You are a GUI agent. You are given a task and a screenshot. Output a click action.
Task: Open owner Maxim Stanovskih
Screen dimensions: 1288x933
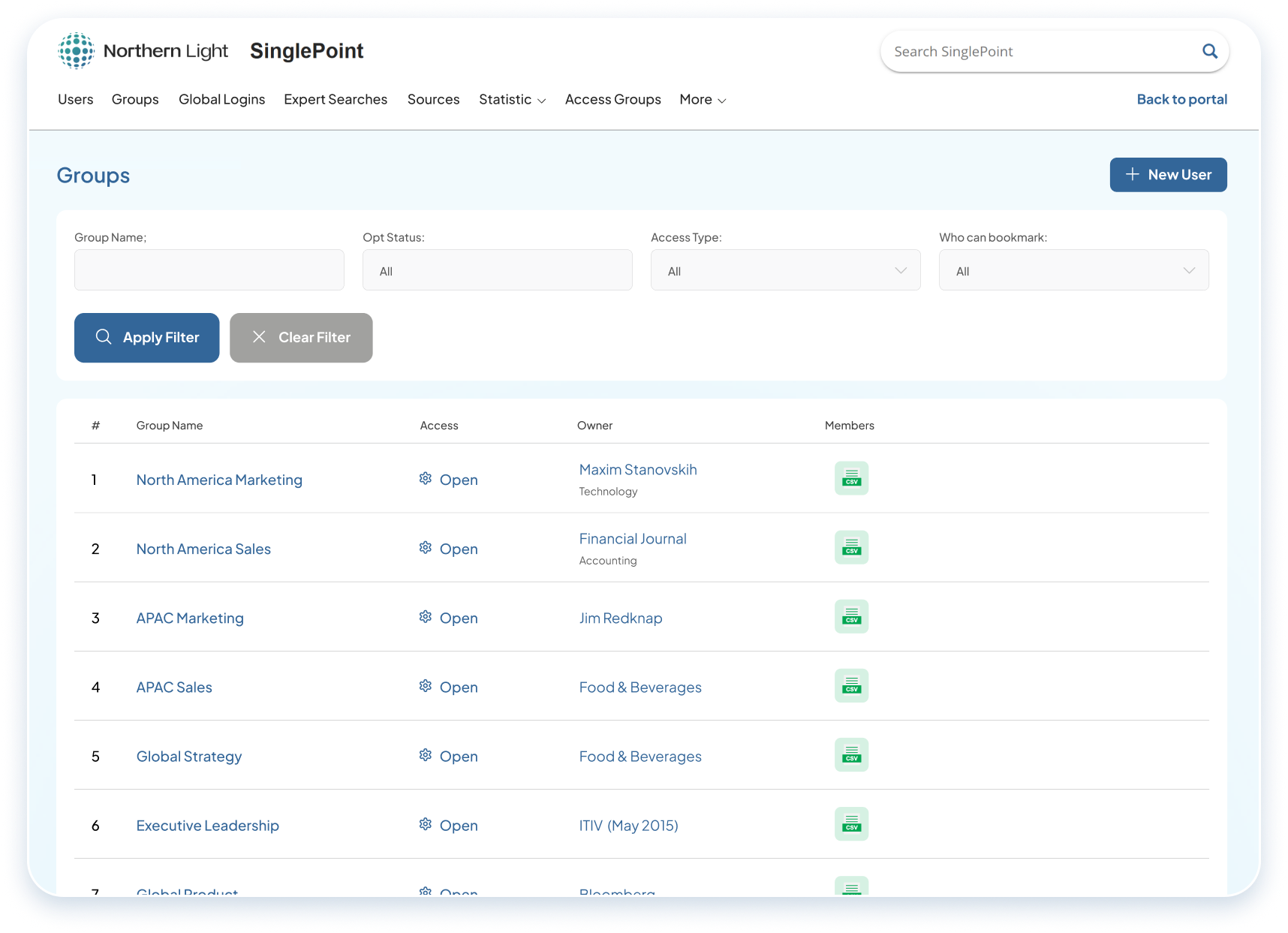pyautogui.click(x=638, y=469)
